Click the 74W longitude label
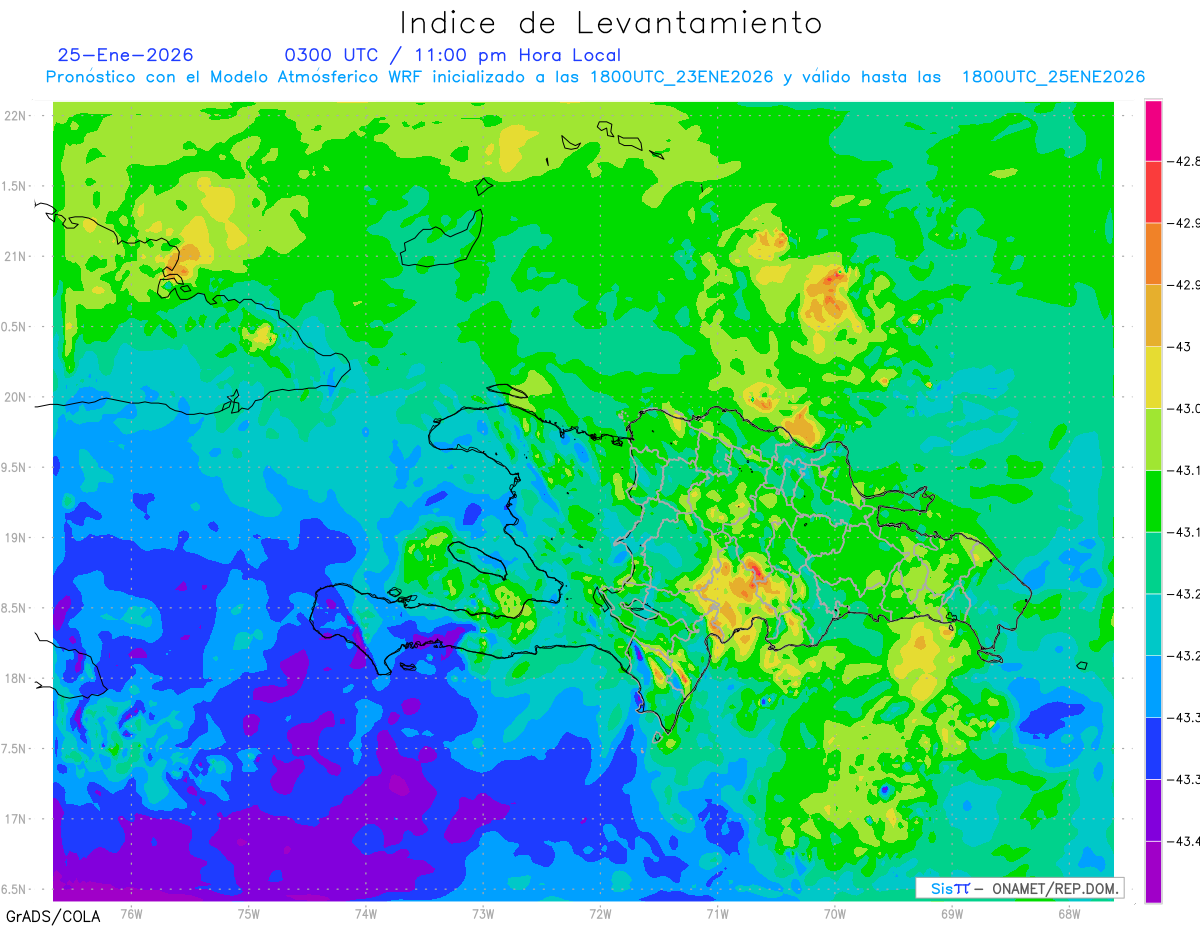Viewport: 1200px width, 927px height. point(366,913)
